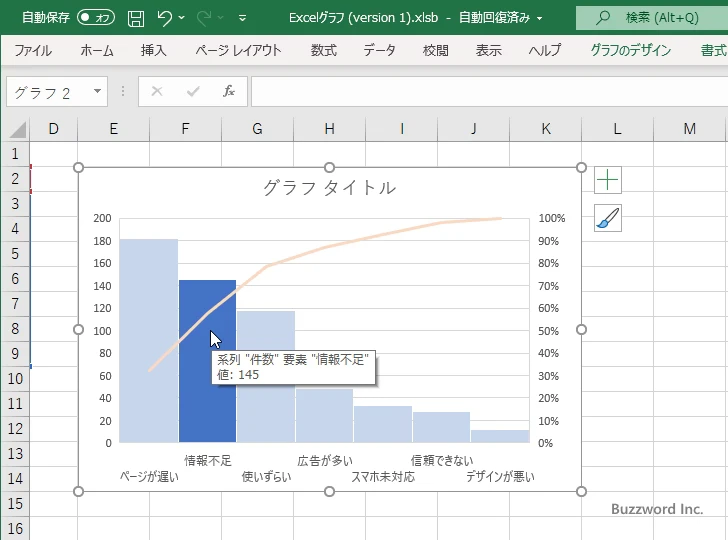The height and width of the screenshot is (540, 728).
Task: Click the 100% secondary axis label
Action: [552, 218]
